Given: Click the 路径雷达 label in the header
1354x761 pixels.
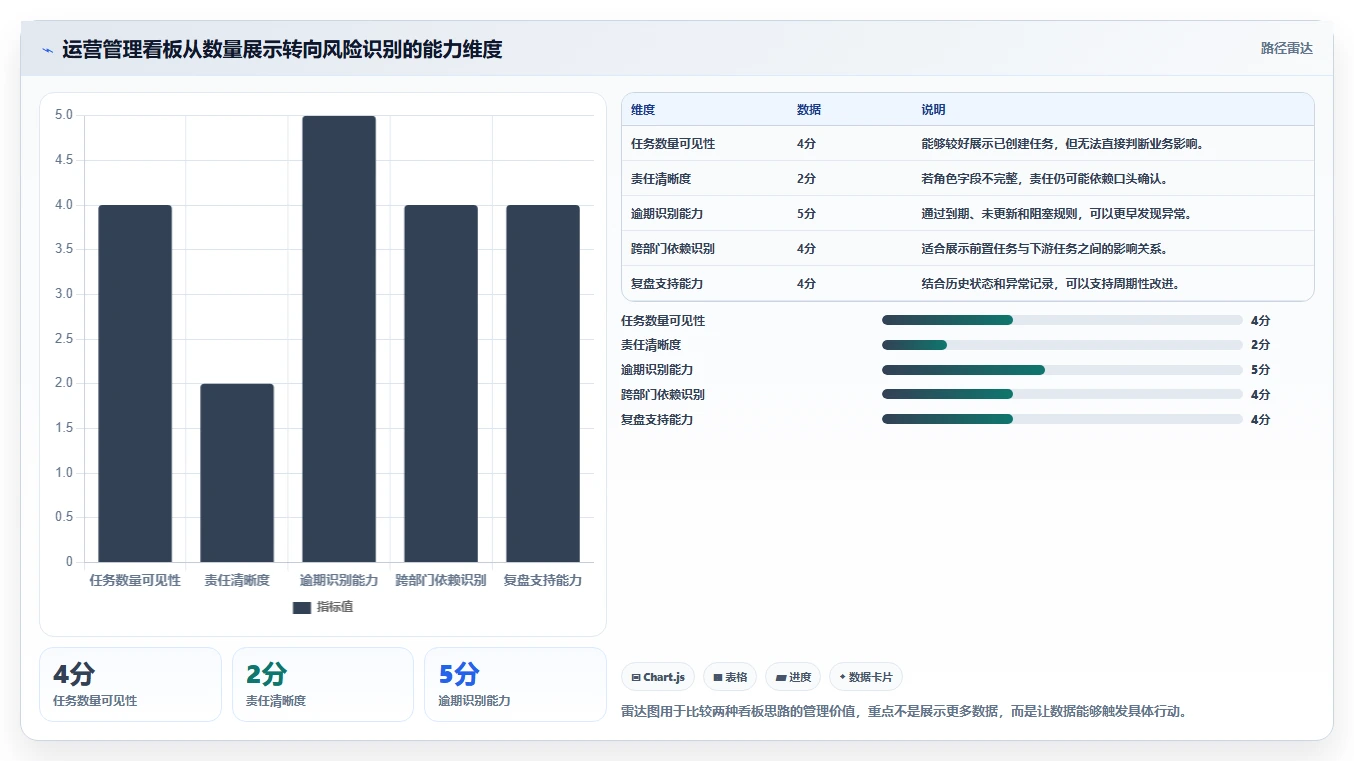Looking at the screenshot, I should [x=1286, y=48].
